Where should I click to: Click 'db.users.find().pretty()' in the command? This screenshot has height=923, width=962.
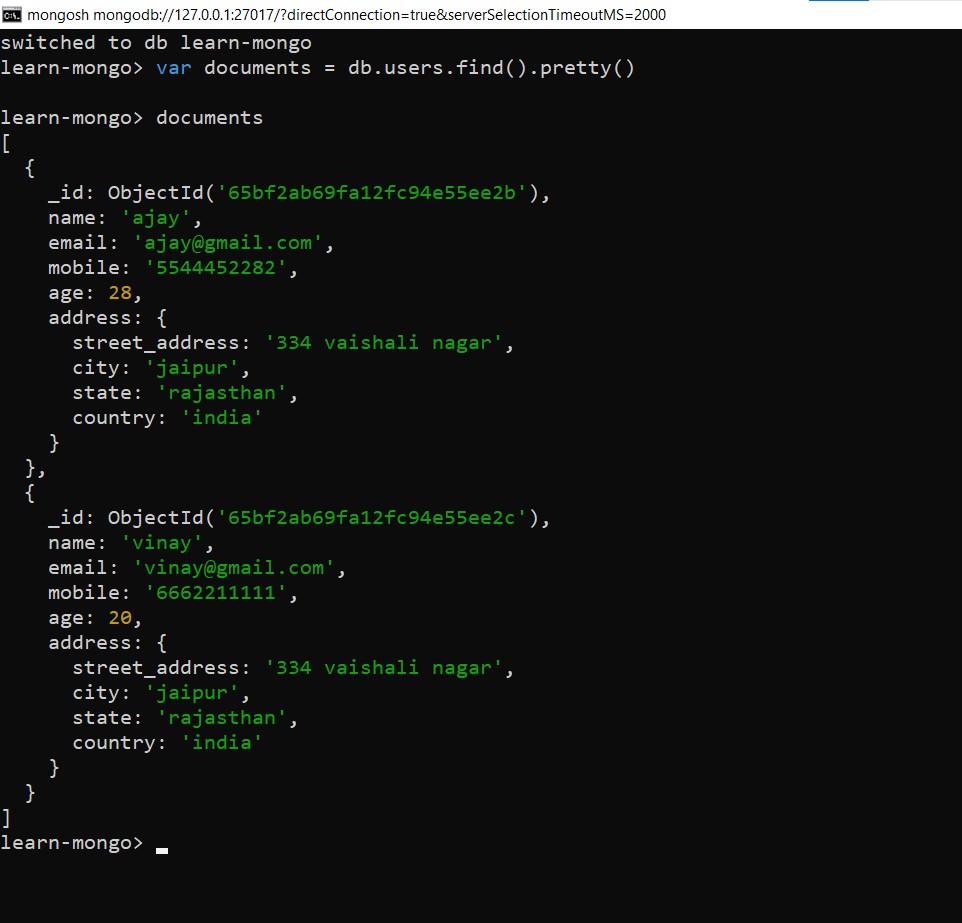491,68
